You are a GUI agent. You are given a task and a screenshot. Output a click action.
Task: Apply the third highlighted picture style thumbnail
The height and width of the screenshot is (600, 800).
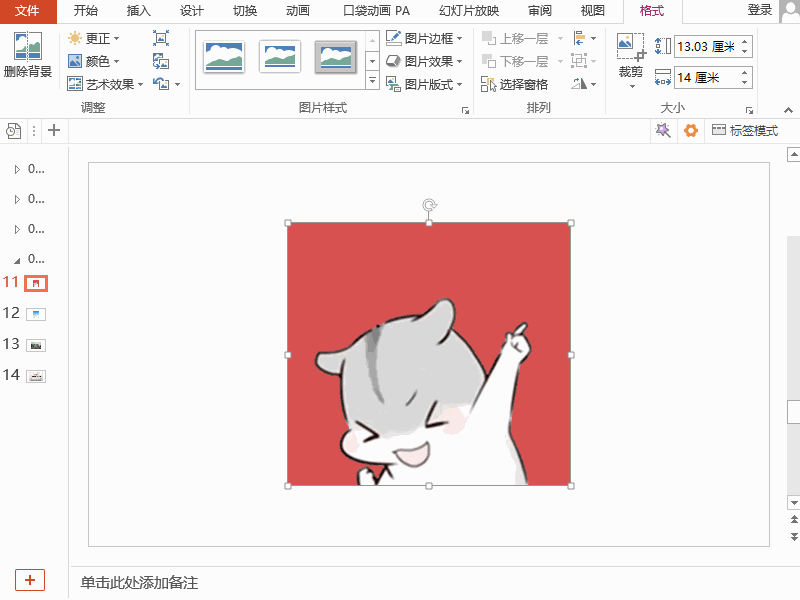pyautogui.click(x=335, y=57)
